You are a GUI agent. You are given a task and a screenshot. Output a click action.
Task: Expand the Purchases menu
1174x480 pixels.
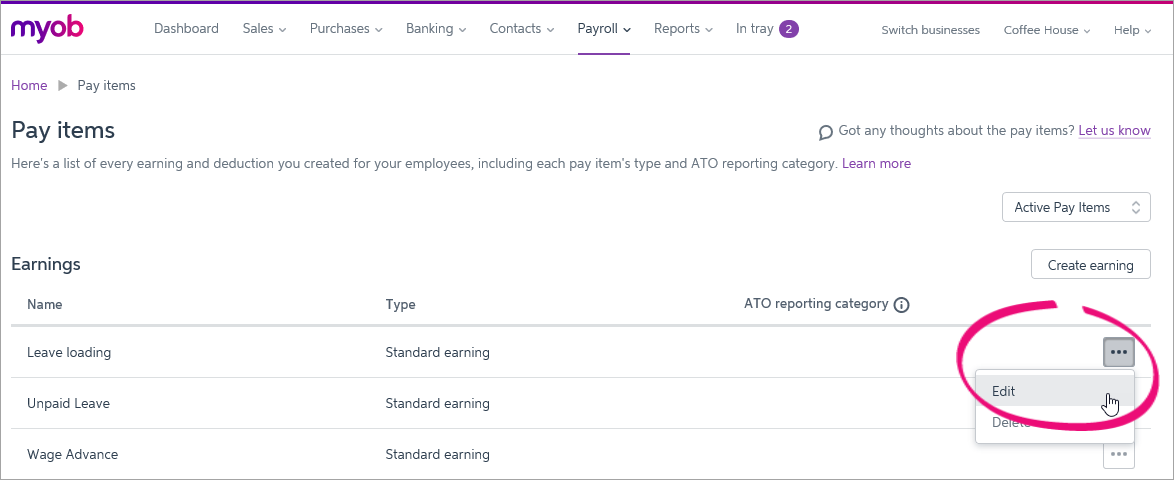click(346, 29)
